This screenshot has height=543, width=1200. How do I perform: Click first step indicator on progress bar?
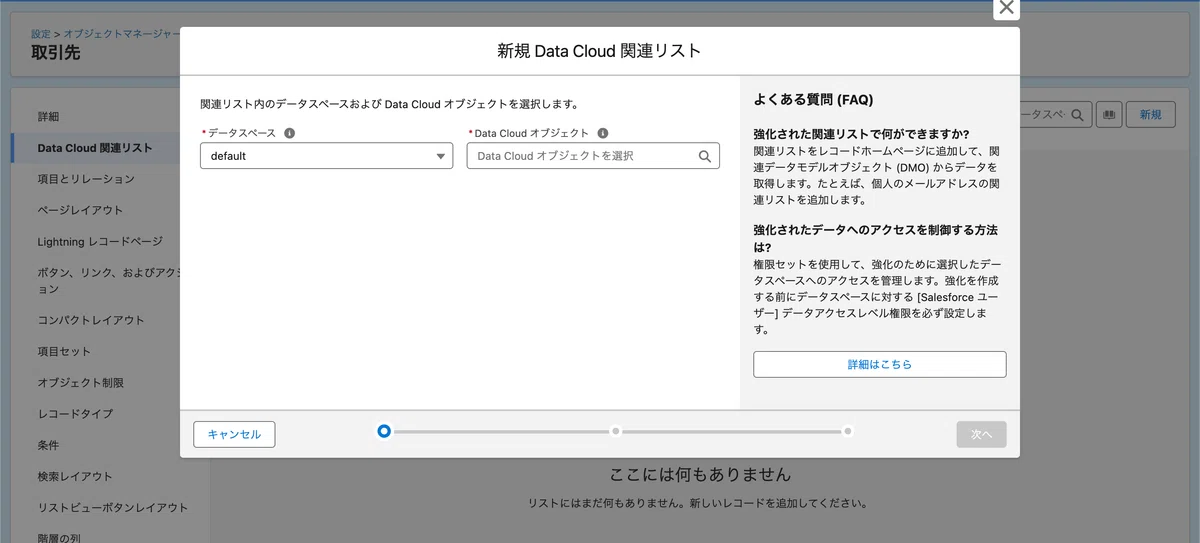pyautogui.click(x=384, y=431)
